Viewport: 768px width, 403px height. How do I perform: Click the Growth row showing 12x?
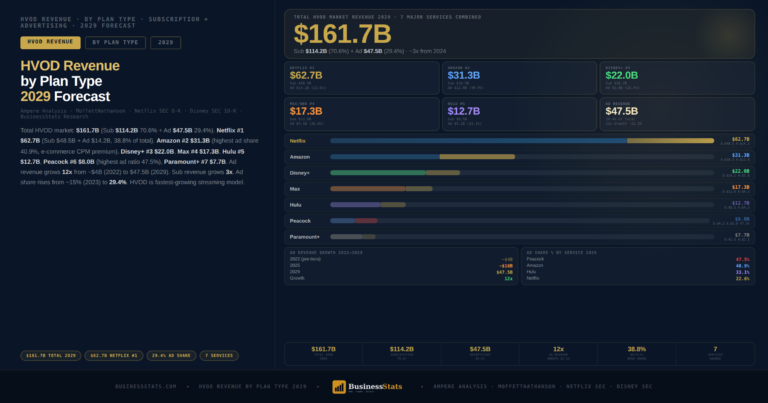click(x=401, y=278)
